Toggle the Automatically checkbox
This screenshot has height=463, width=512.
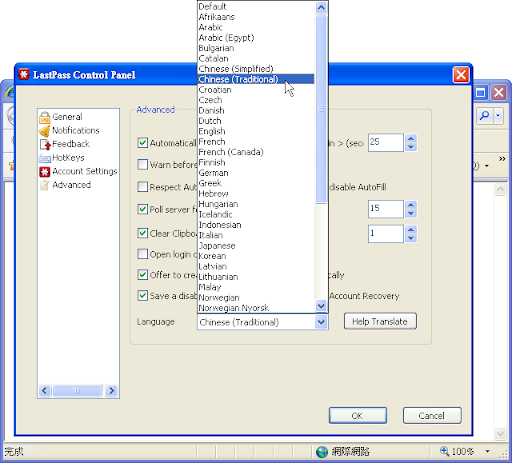[143, 143]
